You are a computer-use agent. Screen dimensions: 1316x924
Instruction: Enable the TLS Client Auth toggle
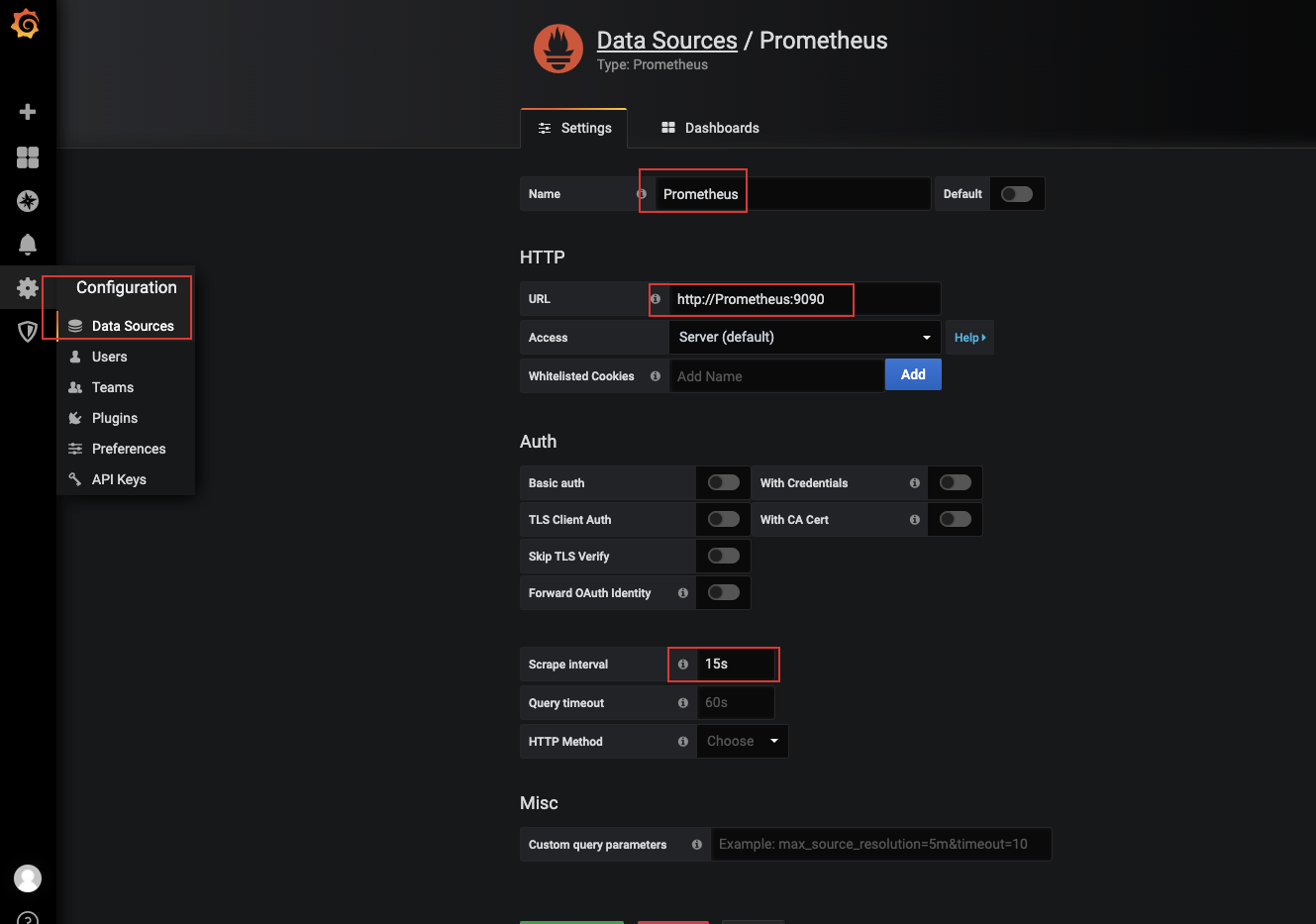tap(724, 519)
